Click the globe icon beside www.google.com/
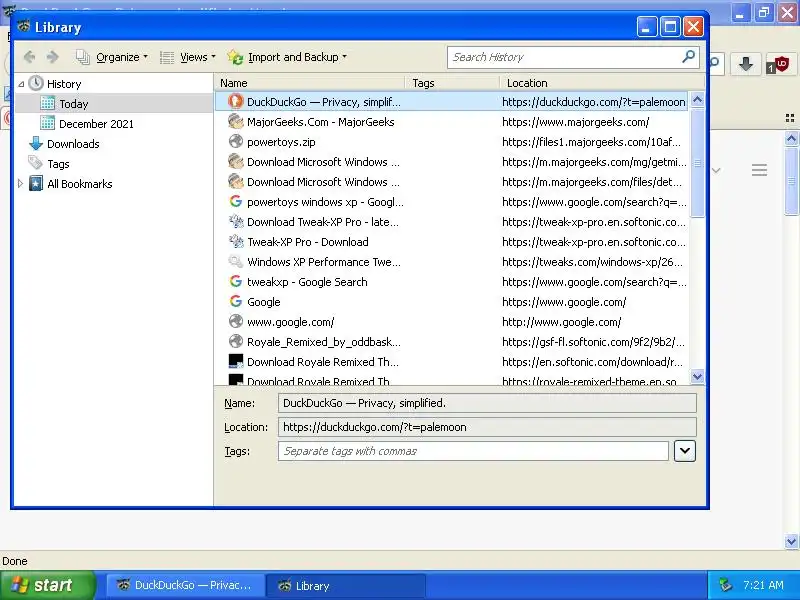 [x=235, y=321]
